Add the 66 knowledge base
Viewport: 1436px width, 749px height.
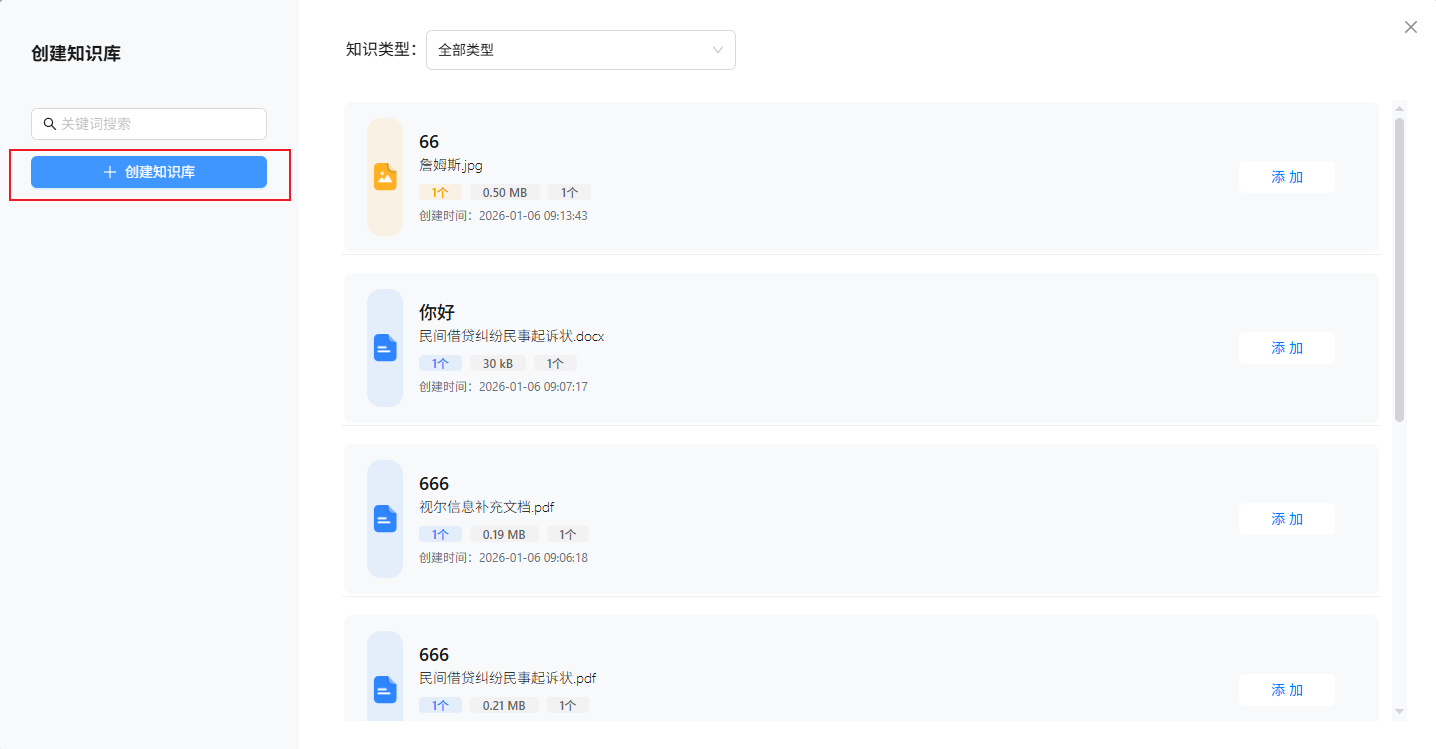[x=1286, y=177]
